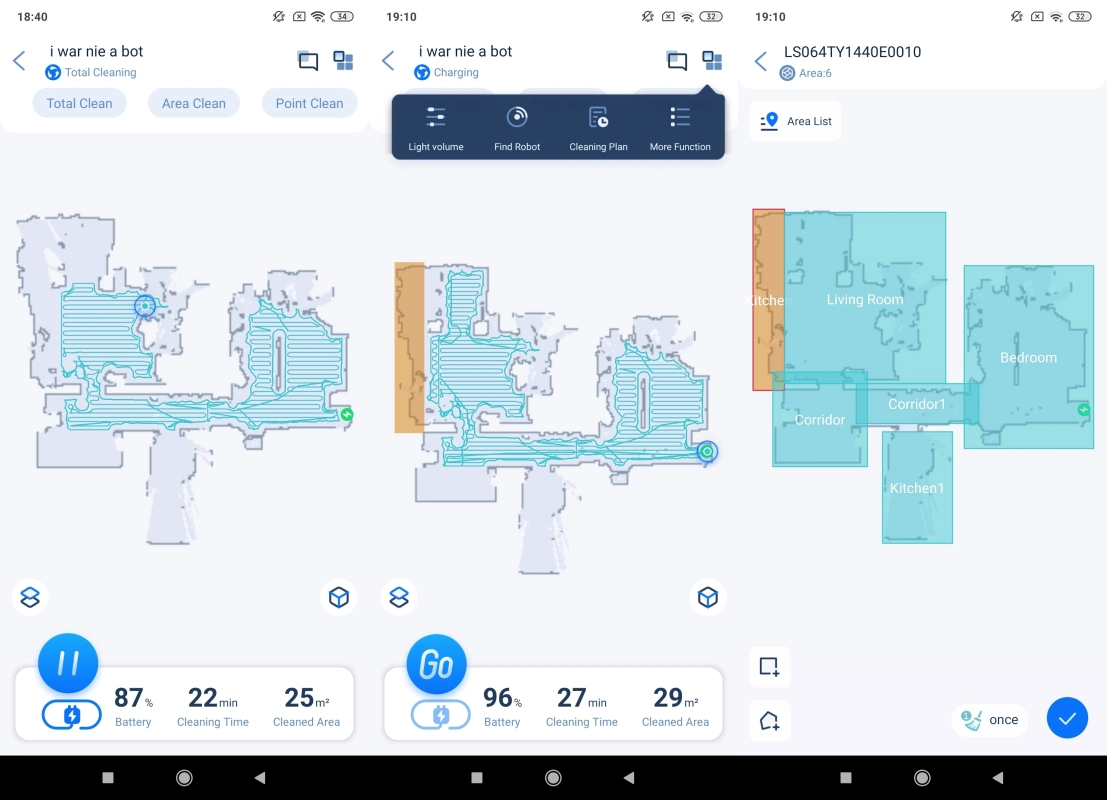Go back from the LS064TY1440E0010 screen
The width and height of the screenshot is (1107, 800).
[x=760, y=61]
